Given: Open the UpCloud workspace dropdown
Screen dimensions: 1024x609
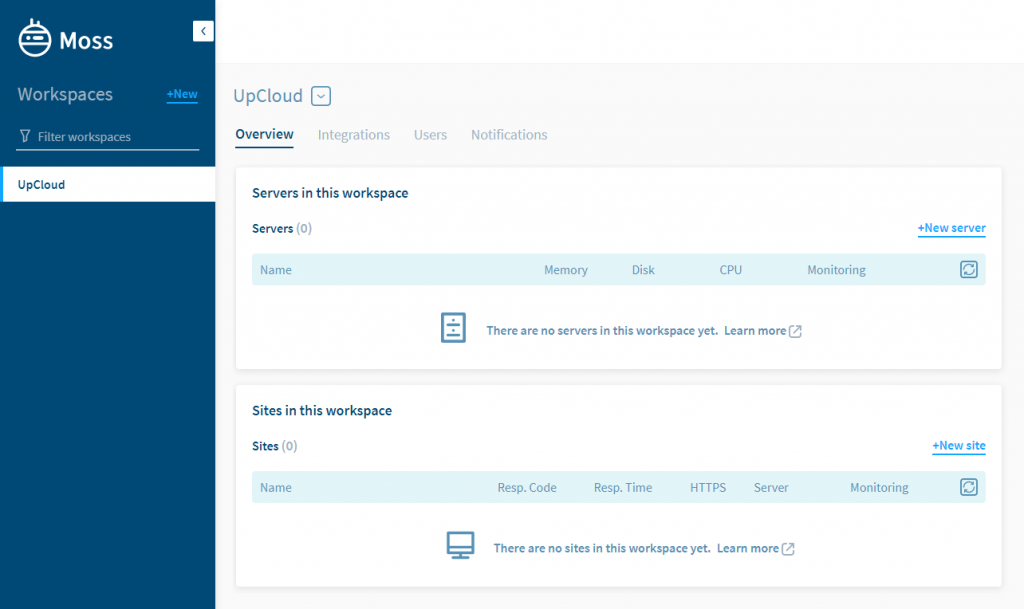Looking at the screenshot, I should click(320, 95).
